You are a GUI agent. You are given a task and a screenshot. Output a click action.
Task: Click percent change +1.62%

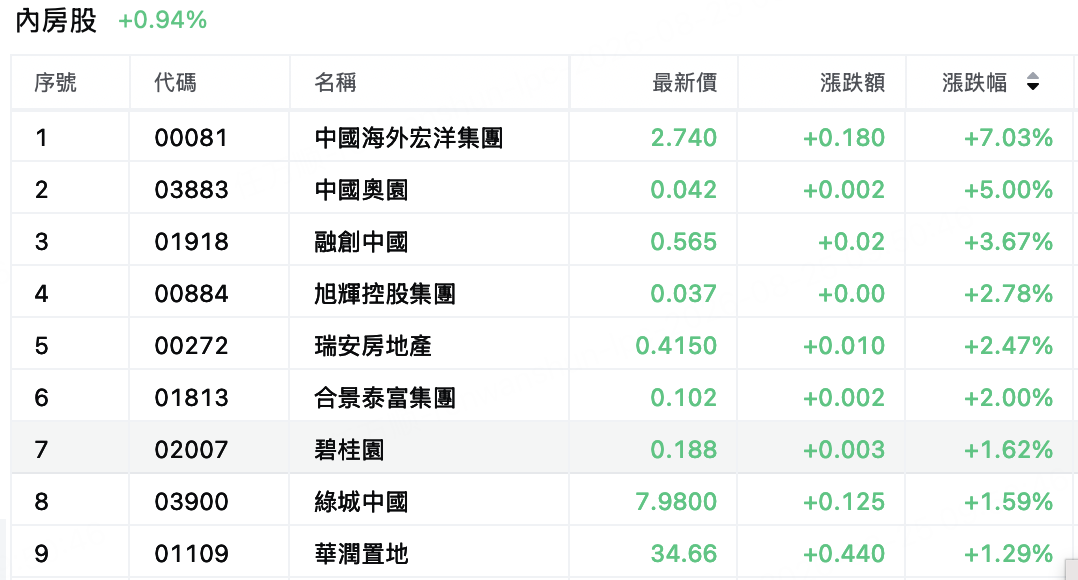tap(1009, 450)
